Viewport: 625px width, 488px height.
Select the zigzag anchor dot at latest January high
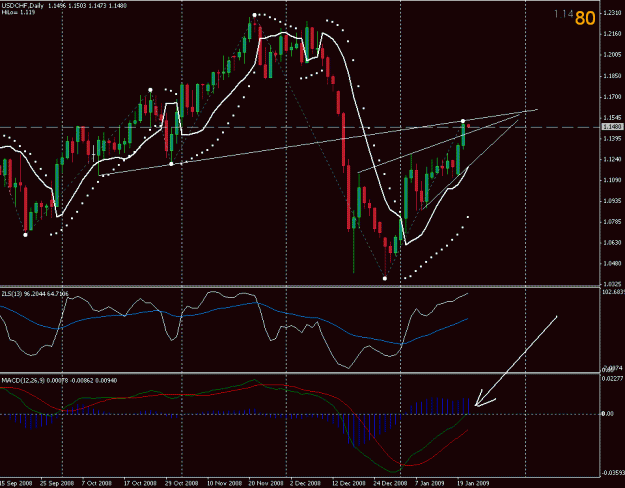463,121
